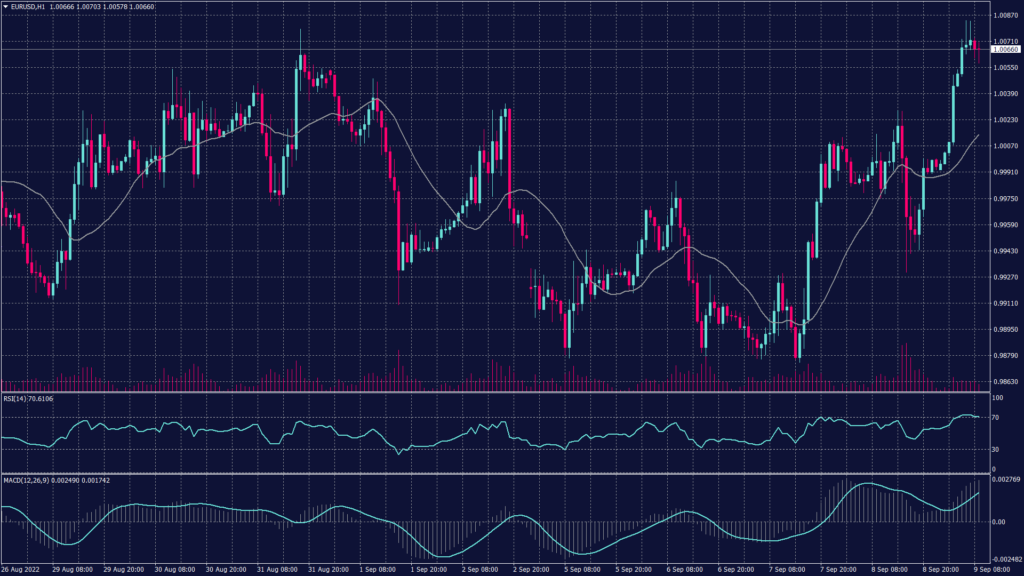
Task: Toggle the MACD subwindow divider bar
Action: click(x=500, y=473)
